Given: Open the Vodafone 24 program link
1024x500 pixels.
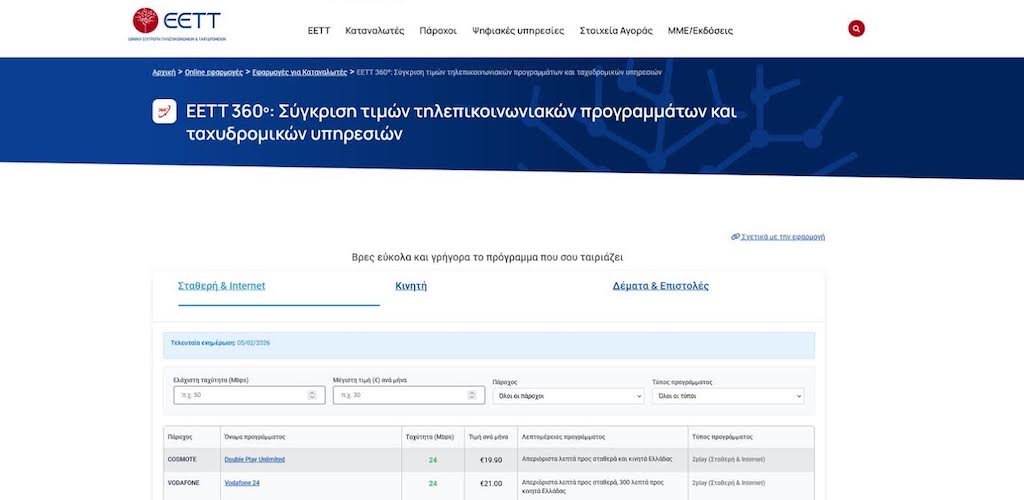Looking at the screenshot, I should pyautogui.click(x=242, y=483).
